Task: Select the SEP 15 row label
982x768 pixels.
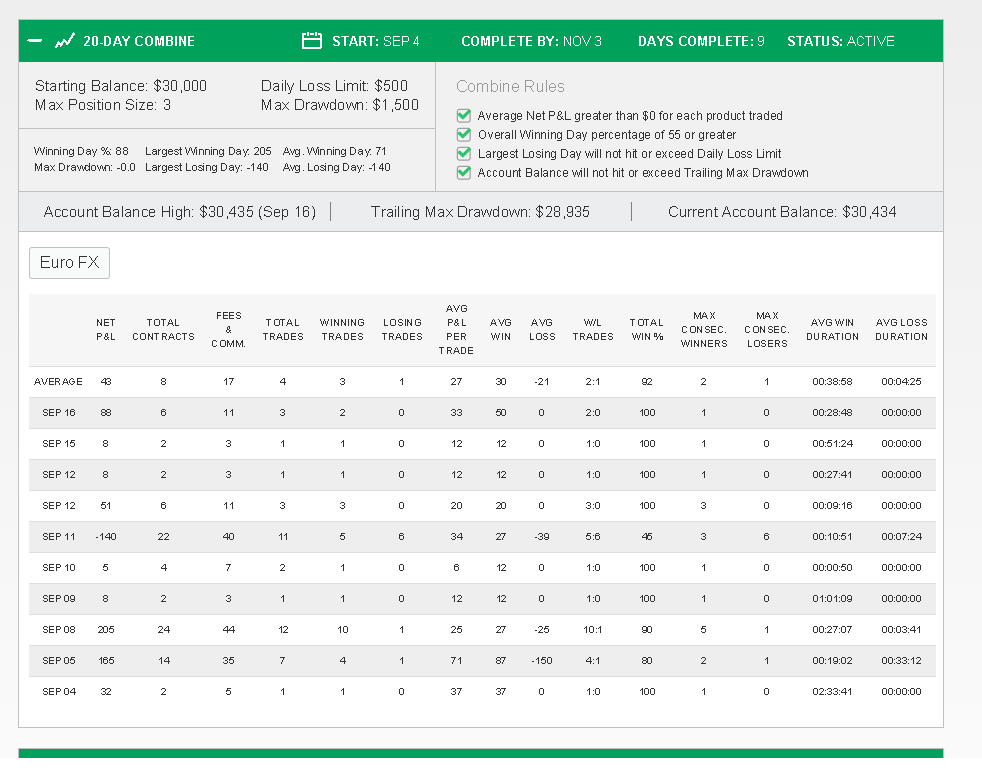Action: click(59, 444)
